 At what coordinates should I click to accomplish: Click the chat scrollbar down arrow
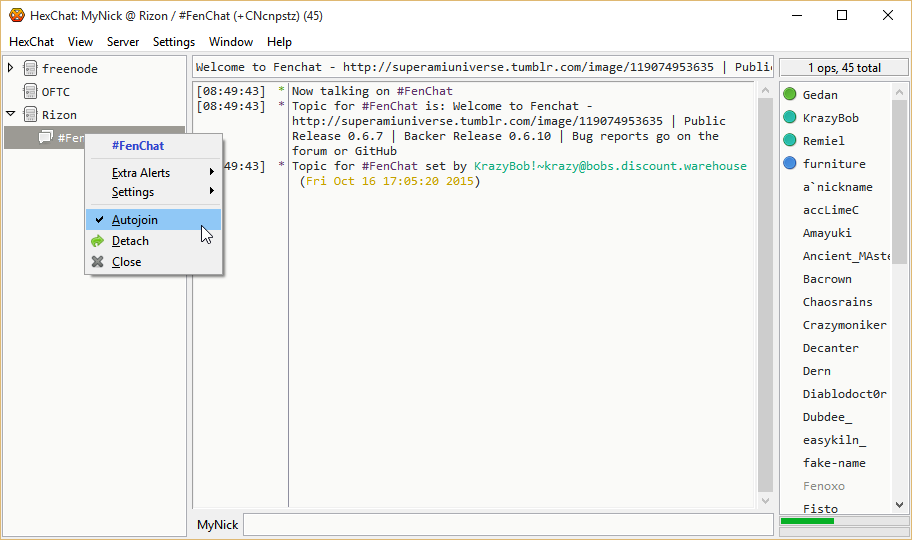(x=765, y=500)
